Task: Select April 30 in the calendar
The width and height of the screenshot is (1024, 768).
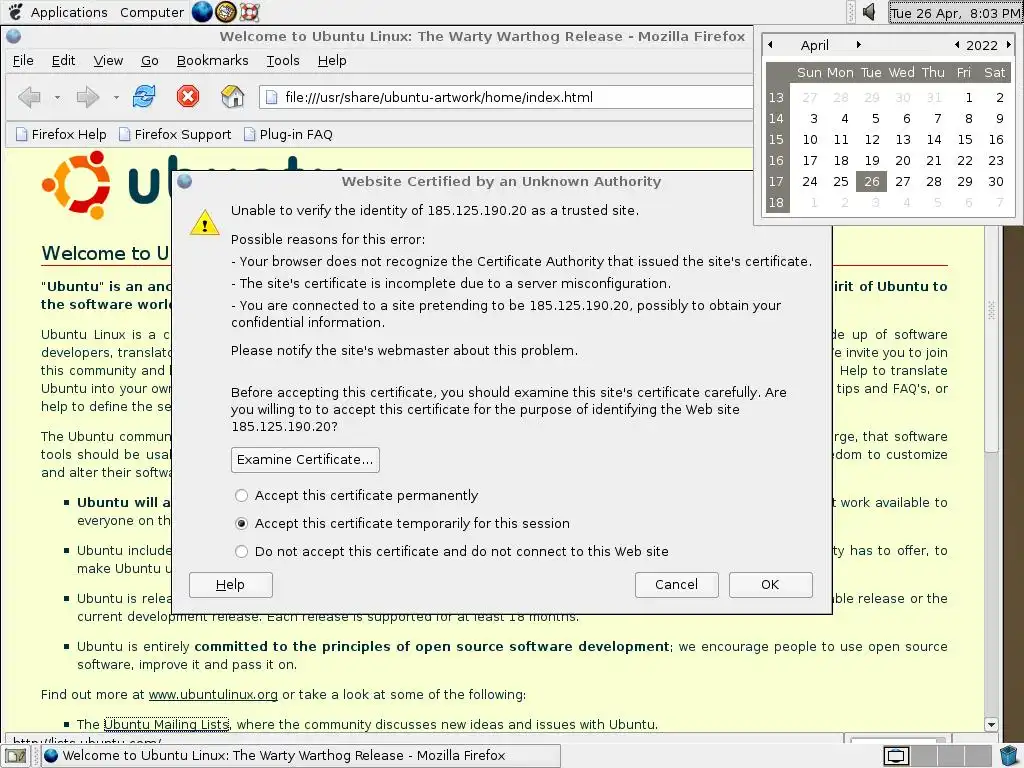Action: (x=995, y=182)
